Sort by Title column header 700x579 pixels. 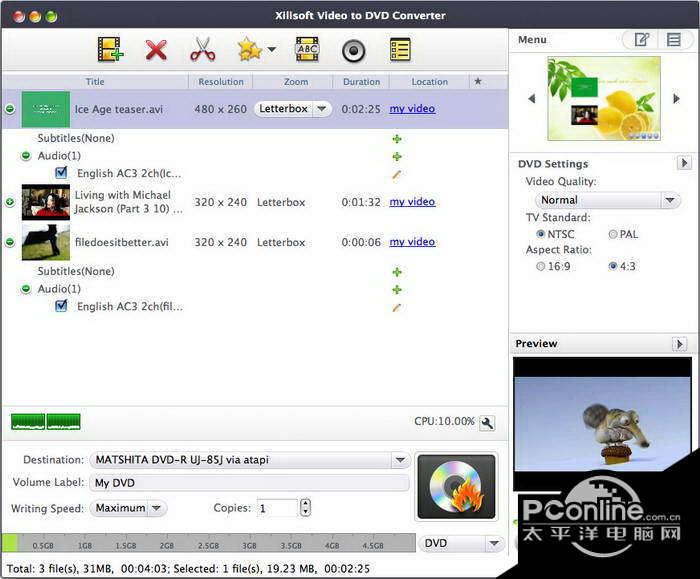(95, 82)
